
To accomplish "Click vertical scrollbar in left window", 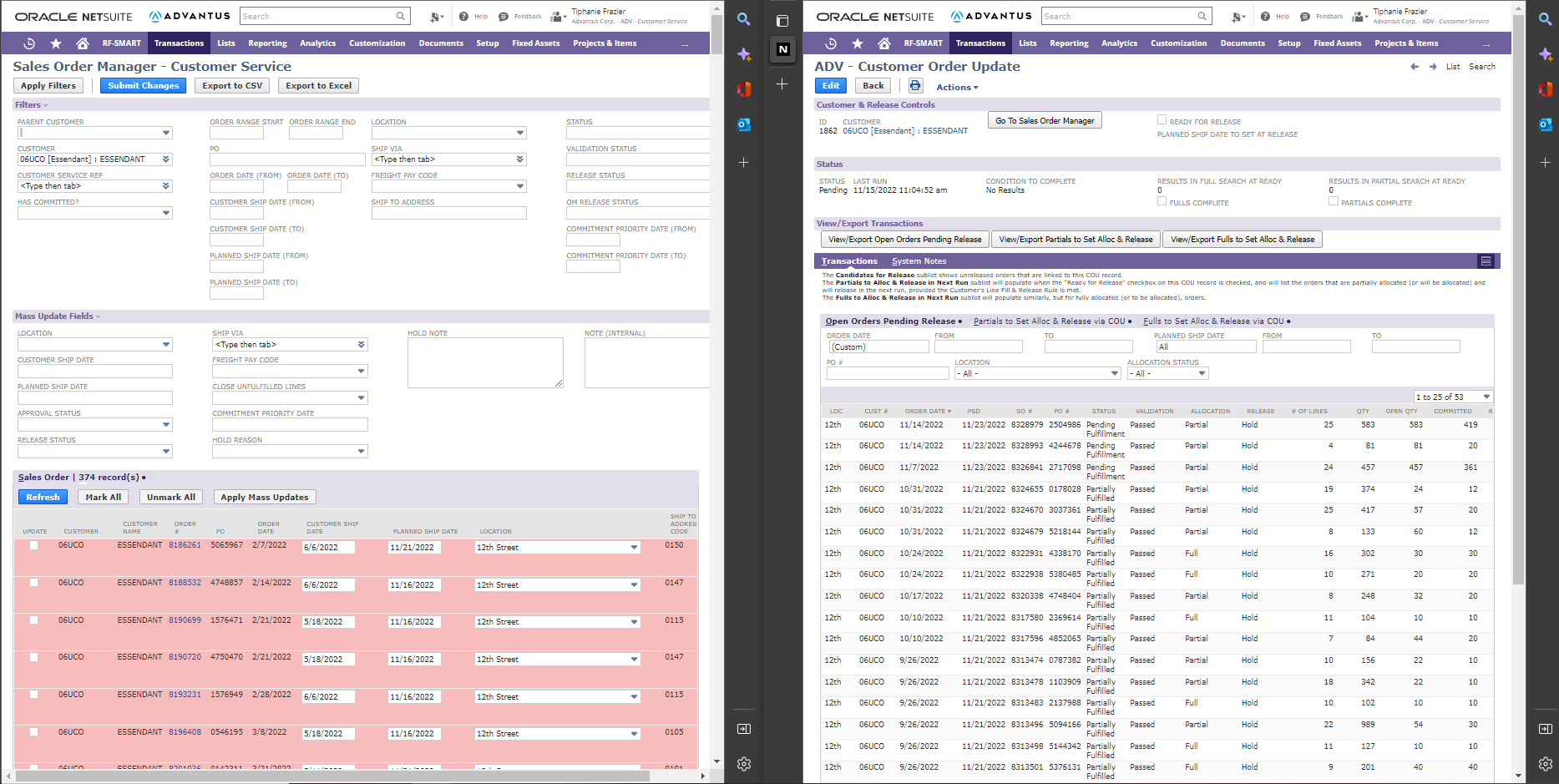I will [716, 33].
